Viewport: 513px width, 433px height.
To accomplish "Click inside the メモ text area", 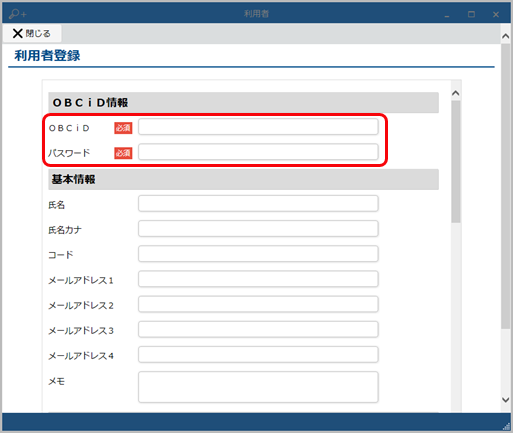I will [258, 387].
